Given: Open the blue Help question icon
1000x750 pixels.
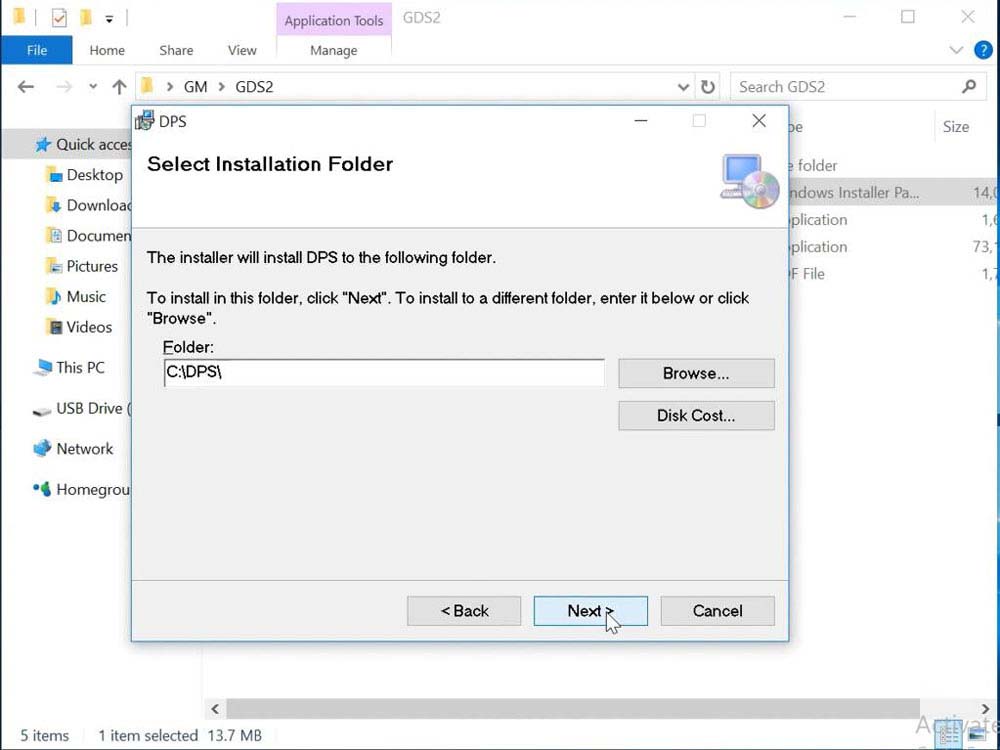Looking at the screenshot, I should point(983,50).
